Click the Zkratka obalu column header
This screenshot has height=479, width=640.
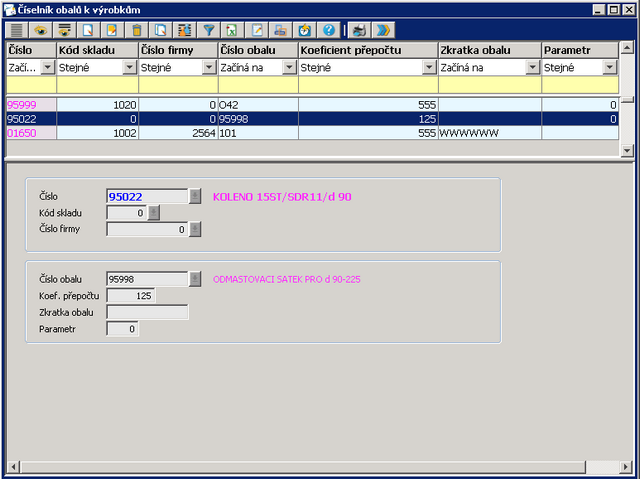[489, 50]
